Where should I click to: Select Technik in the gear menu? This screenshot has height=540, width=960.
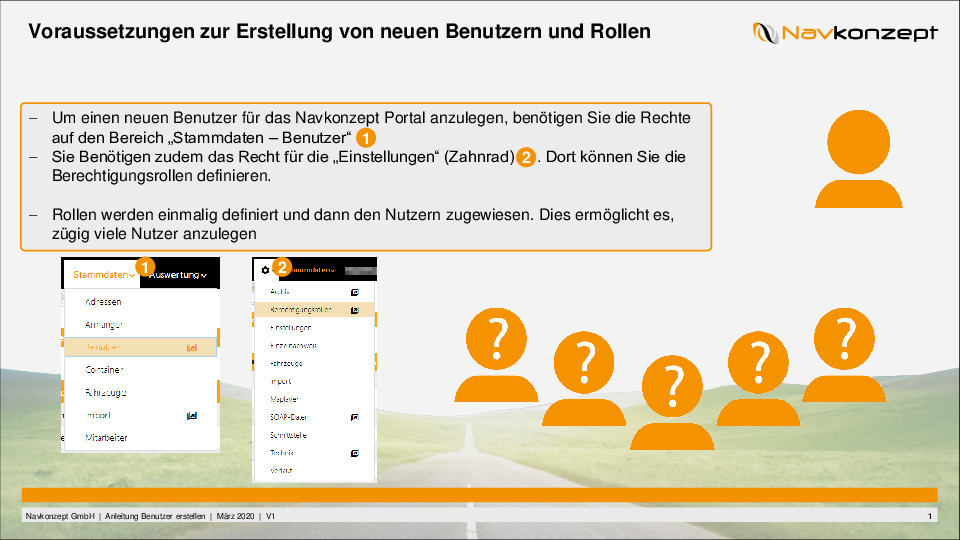[x=282, y=453]
